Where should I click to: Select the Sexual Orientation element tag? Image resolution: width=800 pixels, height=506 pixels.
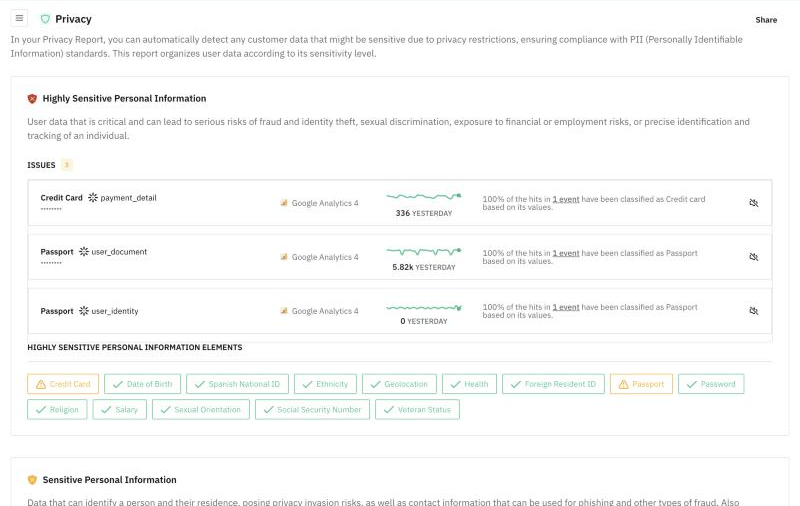pos(201,410)
